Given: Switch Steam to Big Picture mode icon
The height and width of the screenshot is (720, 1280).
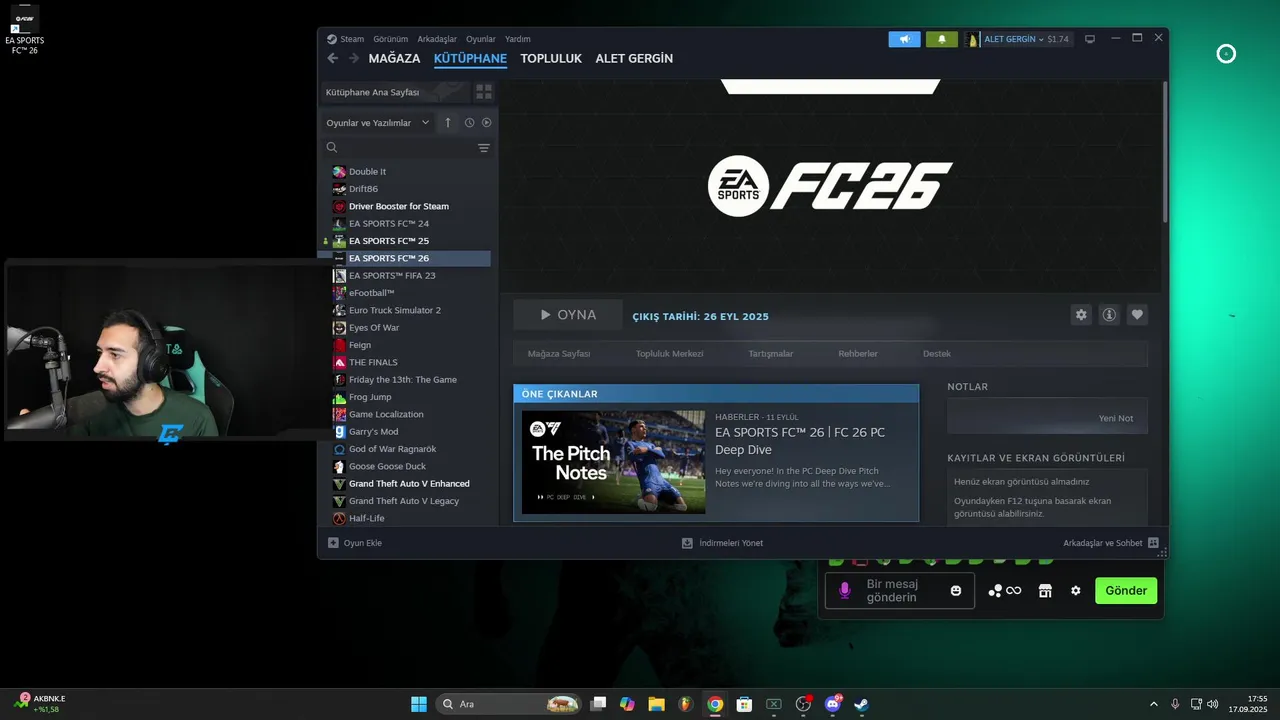Looking at the screenshot, I should pyautogui.click(x=1090, y=39).
